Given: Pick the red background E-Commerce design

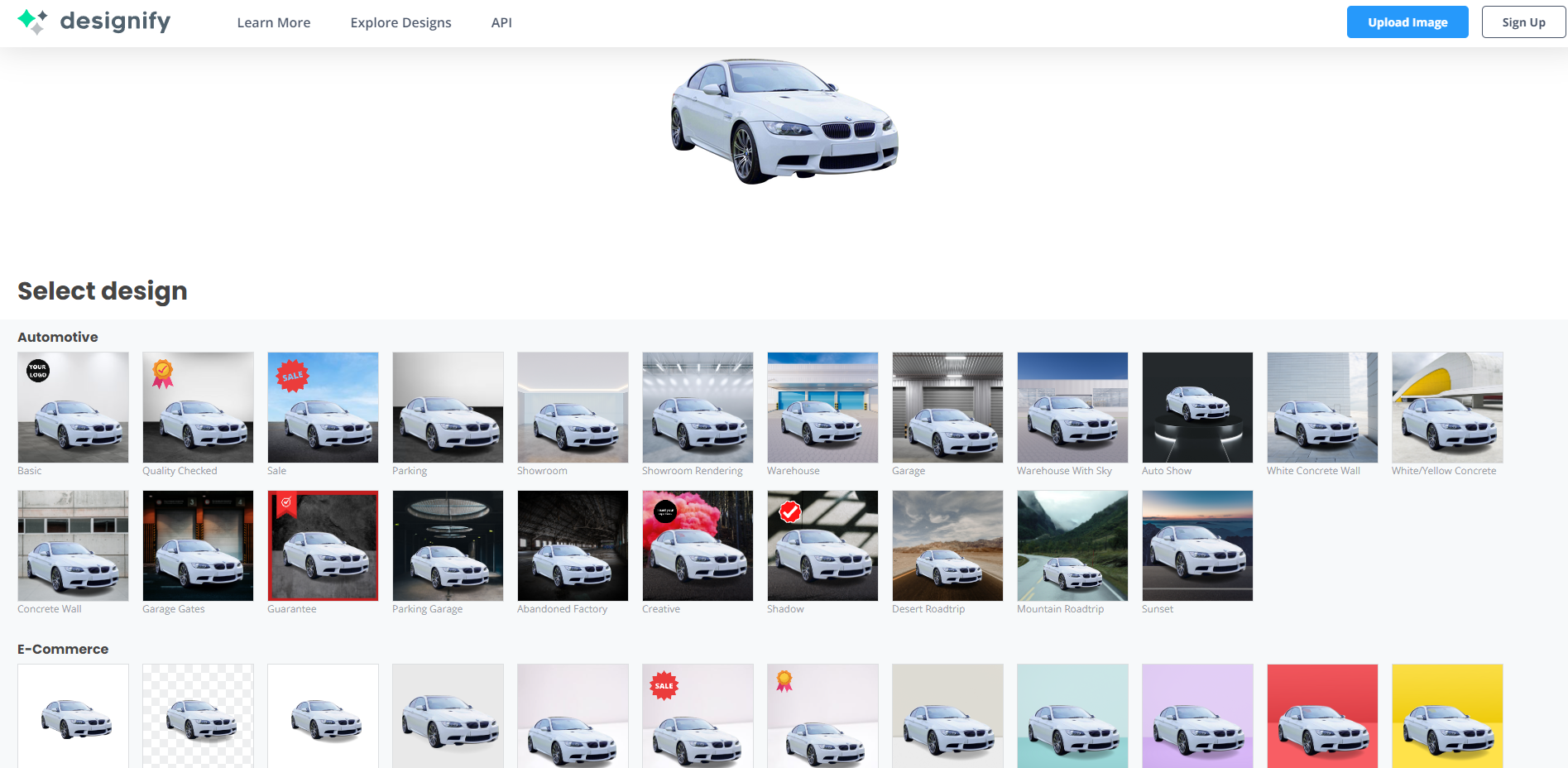Looking at the screenshot, I should pyautogui.click(x=1322, y=716).
